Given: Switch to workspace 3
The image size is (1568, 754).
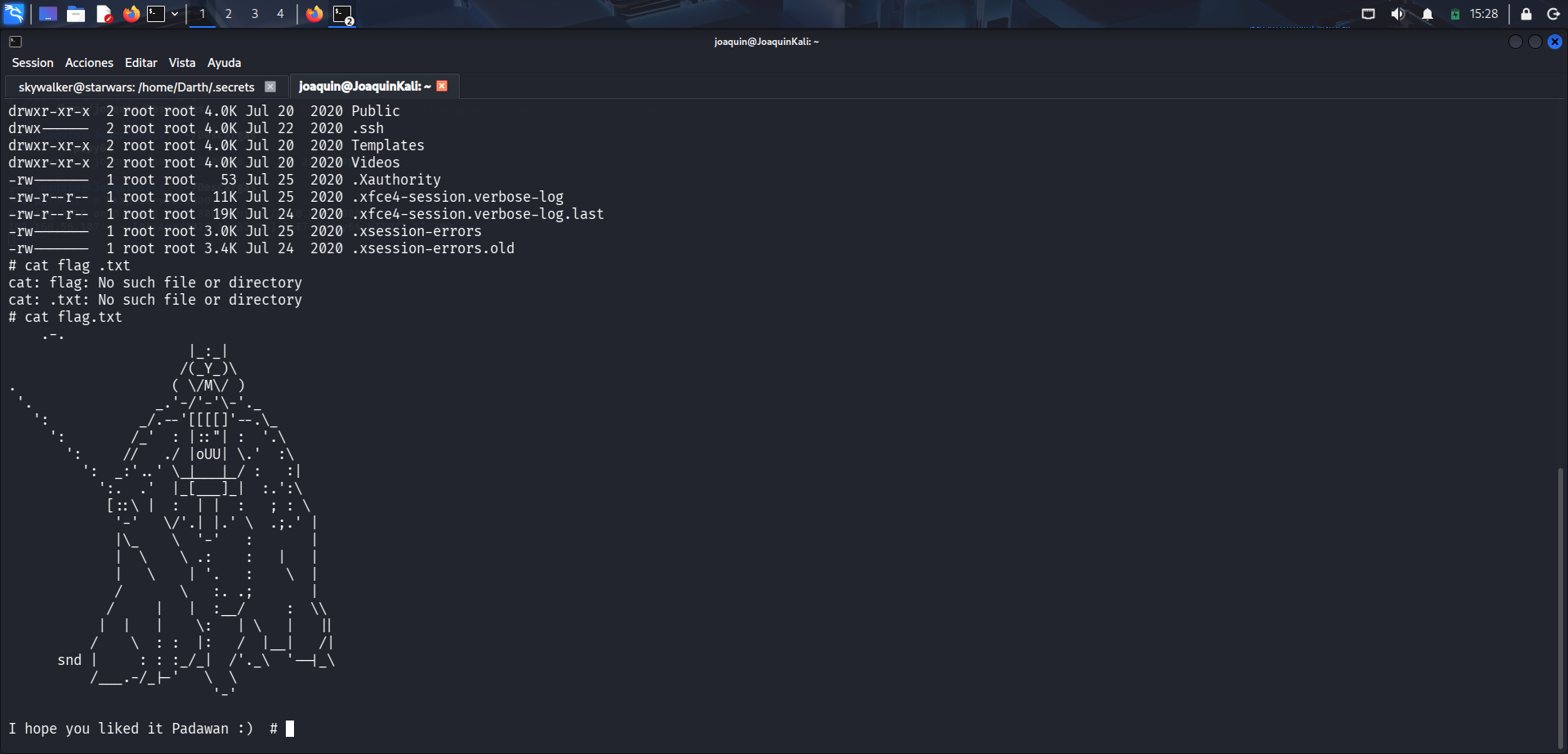Looking at the screenshot, I should [255, 14].
